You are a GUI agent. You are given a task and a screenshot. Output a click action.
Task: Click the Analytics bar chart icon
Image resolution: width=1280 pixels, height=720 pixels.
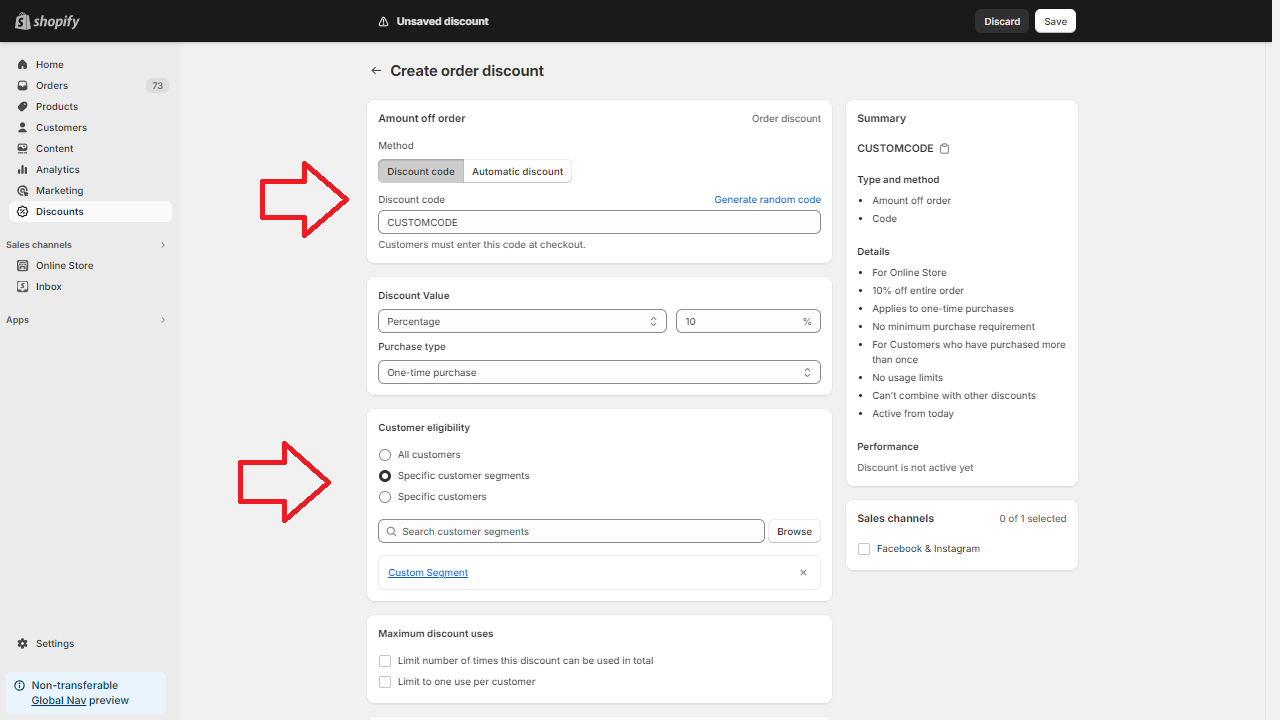click(23, 170)
